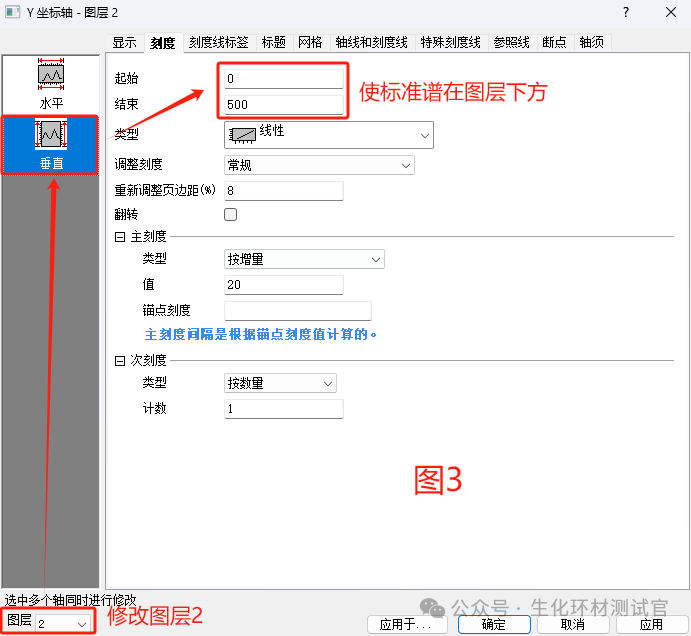Switch to the 轴线和刻度线 tab
Viewport: 691px width, 636px height.
[x=372, y=43]
